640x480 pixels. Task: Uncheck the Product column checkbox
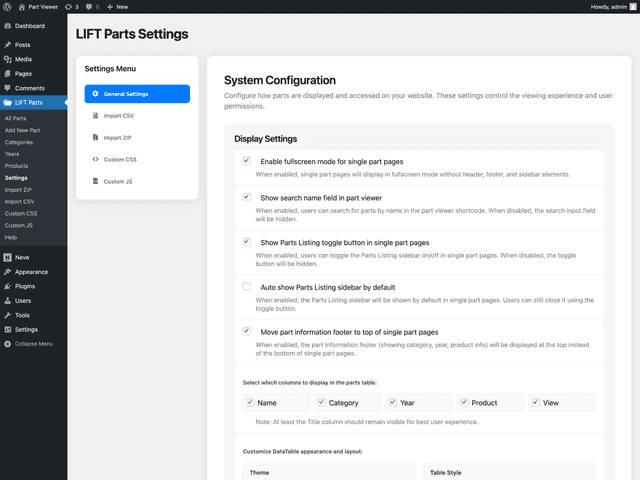[464, 402]
